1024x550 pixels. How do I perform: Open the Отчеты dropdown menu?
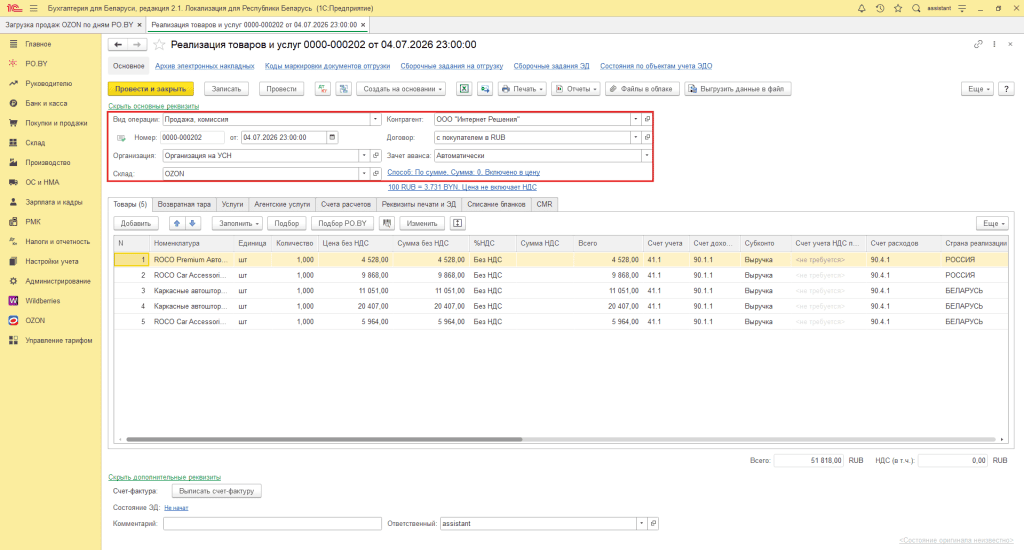point(576,89)
